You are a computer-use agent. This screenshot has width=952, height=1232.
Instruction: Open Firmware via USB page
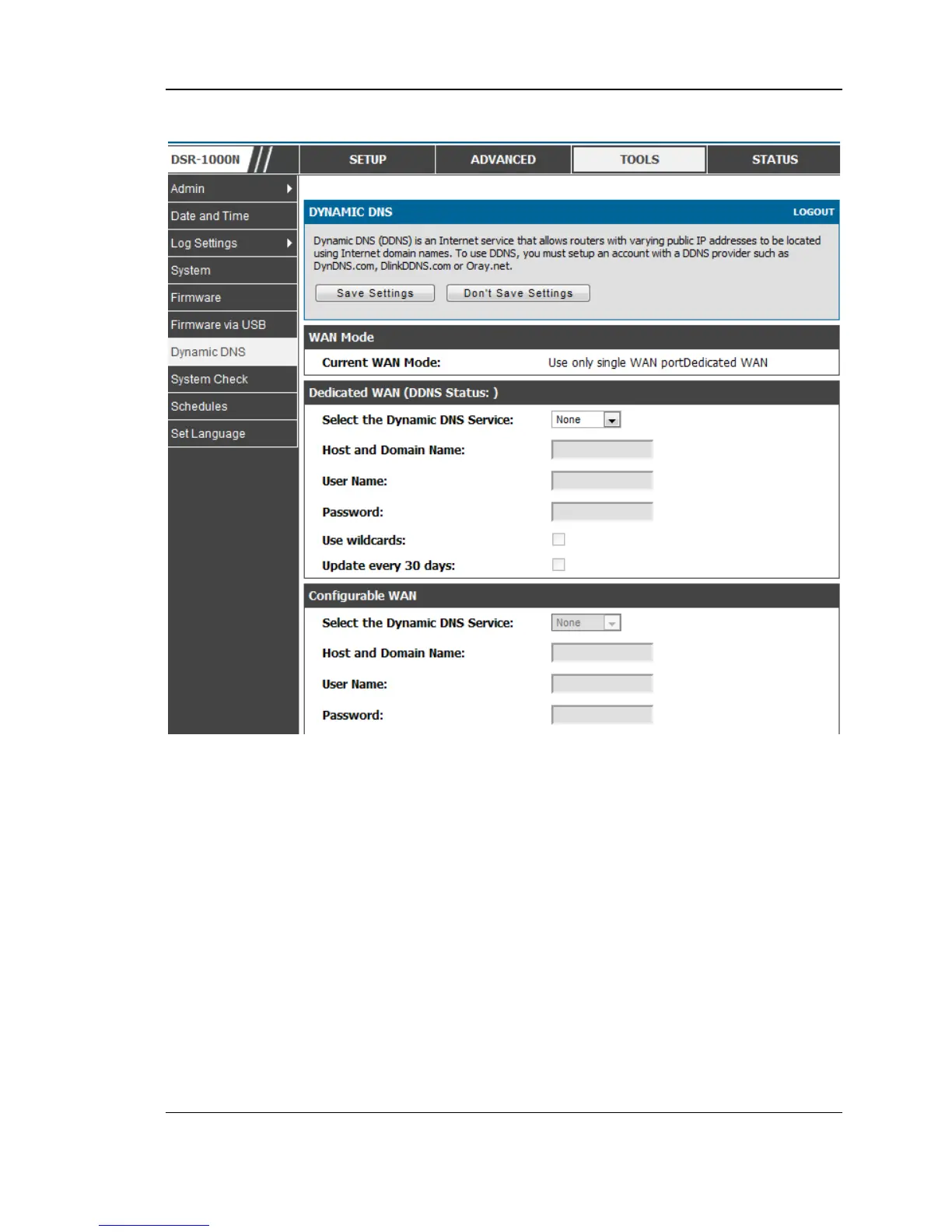click(x=233, y=325)
